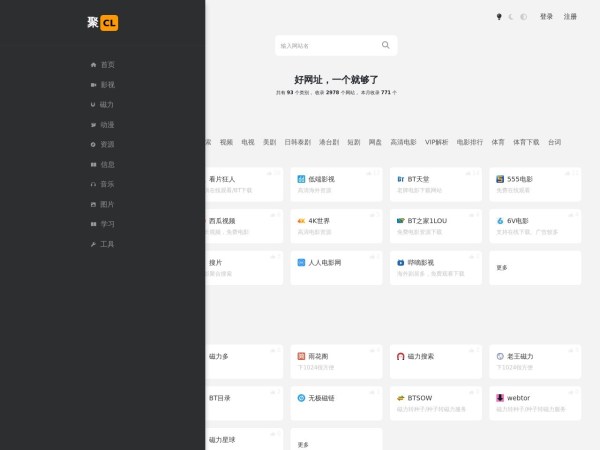Expand 更多 in the magnet sites section

[x=303, y=444]
